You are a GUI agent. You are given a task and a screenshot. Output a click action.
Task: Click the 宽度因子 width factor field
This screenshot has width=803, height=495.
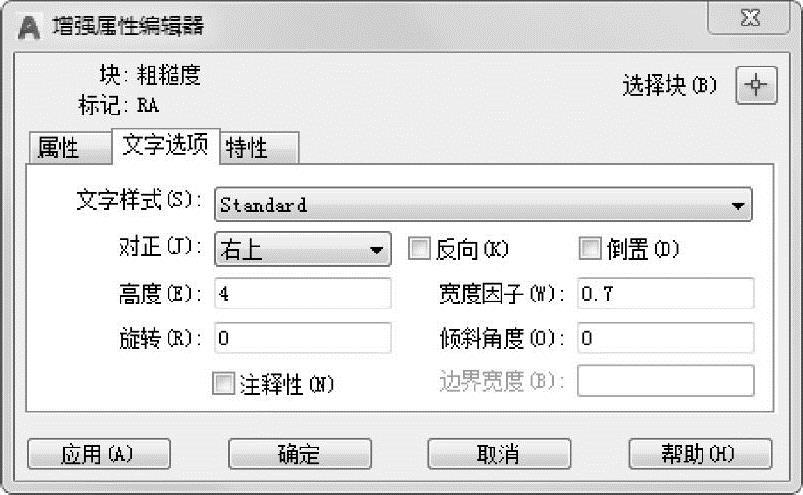coord(664,294)
